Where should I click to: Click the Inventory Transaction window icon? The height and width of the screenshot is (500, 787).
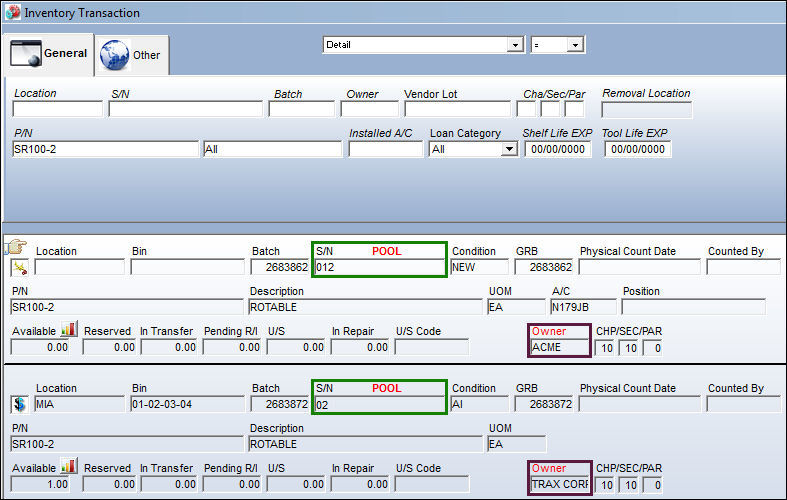tap(12, 12)
